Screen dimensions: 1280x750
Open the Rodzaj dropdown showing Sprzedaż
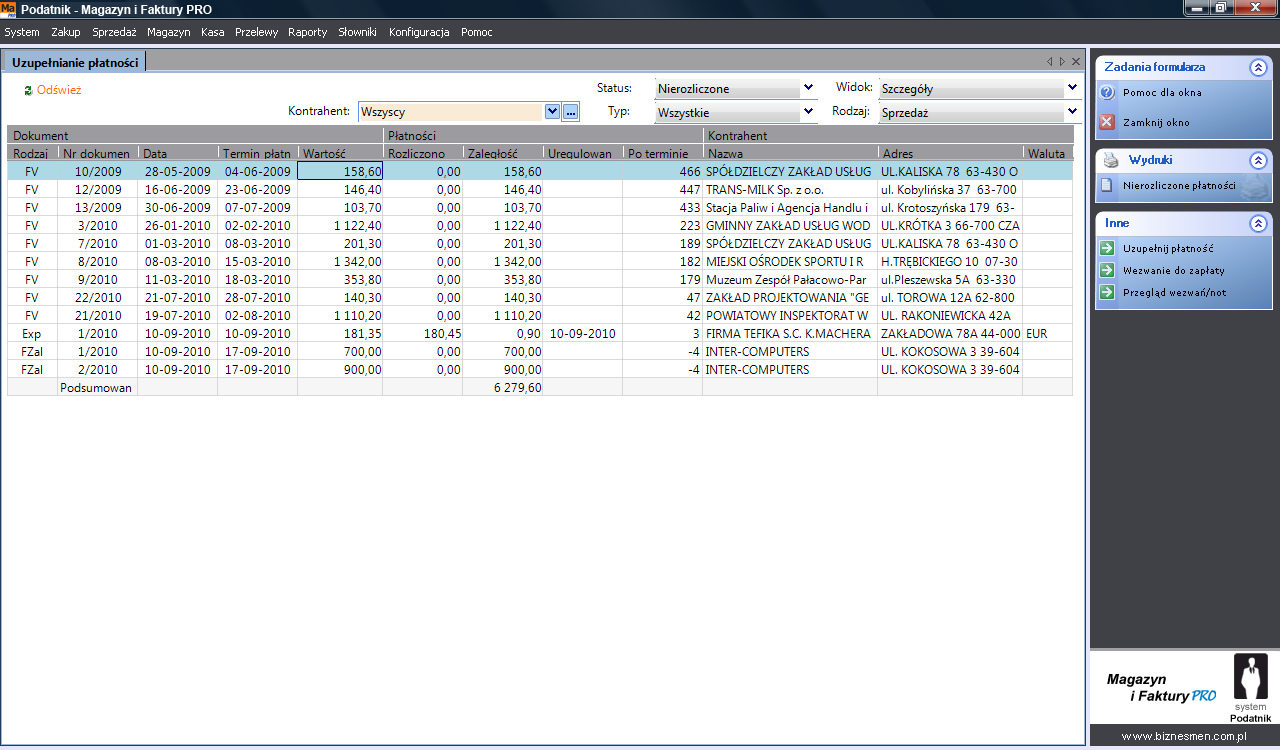point(1073,112)
